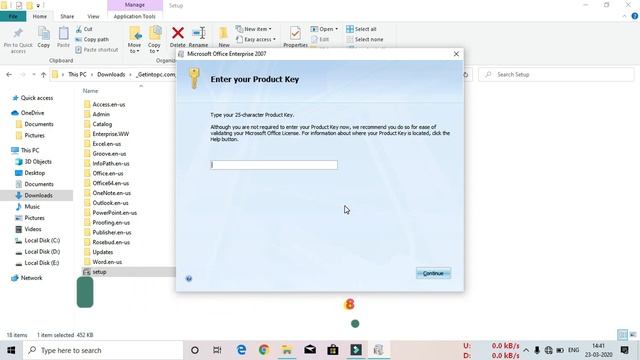640x360 pixels.
Task: Click Downloads in the address bar
Action: 111,74
